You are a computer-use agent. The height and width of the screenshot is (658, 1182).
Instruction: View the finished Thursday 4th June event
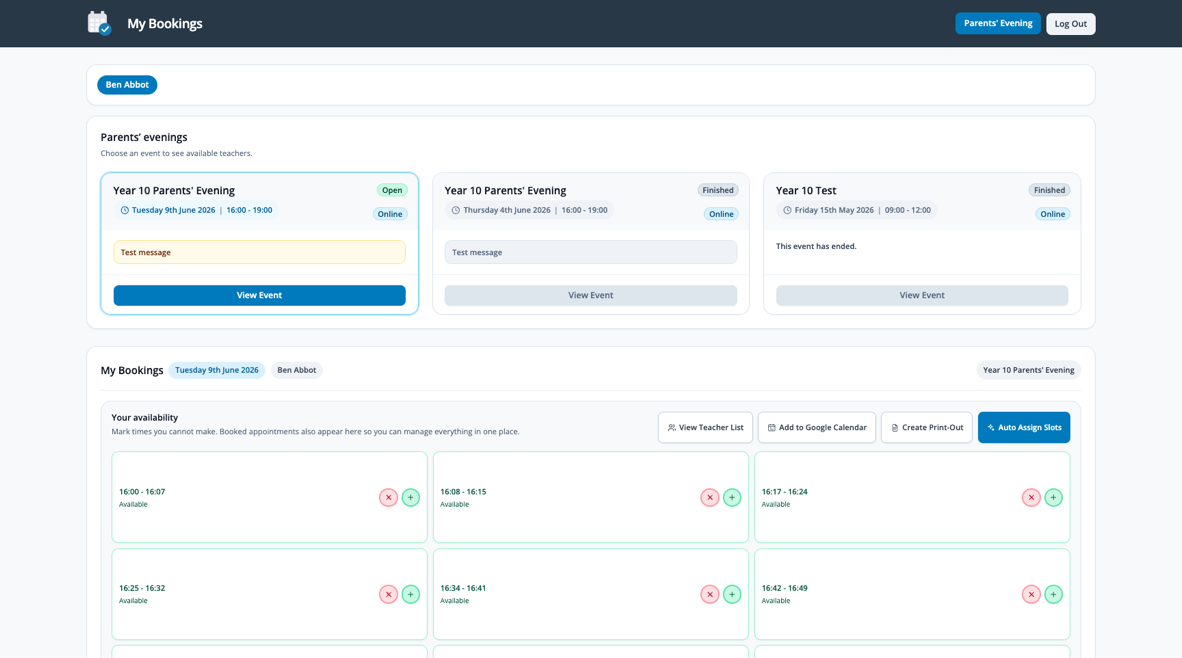tap(591, 295)
